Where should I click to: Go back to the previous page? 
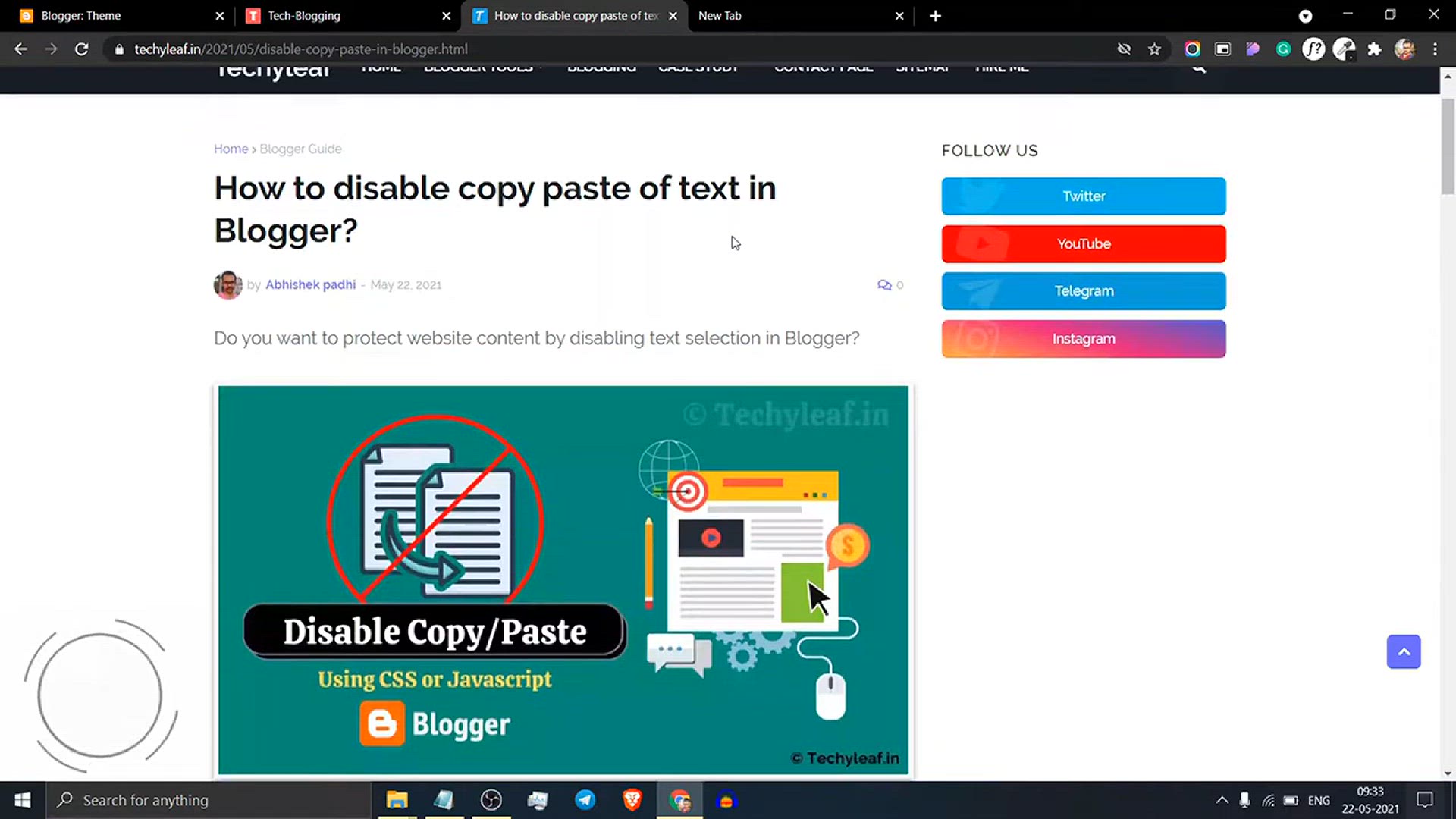[20, 49]
